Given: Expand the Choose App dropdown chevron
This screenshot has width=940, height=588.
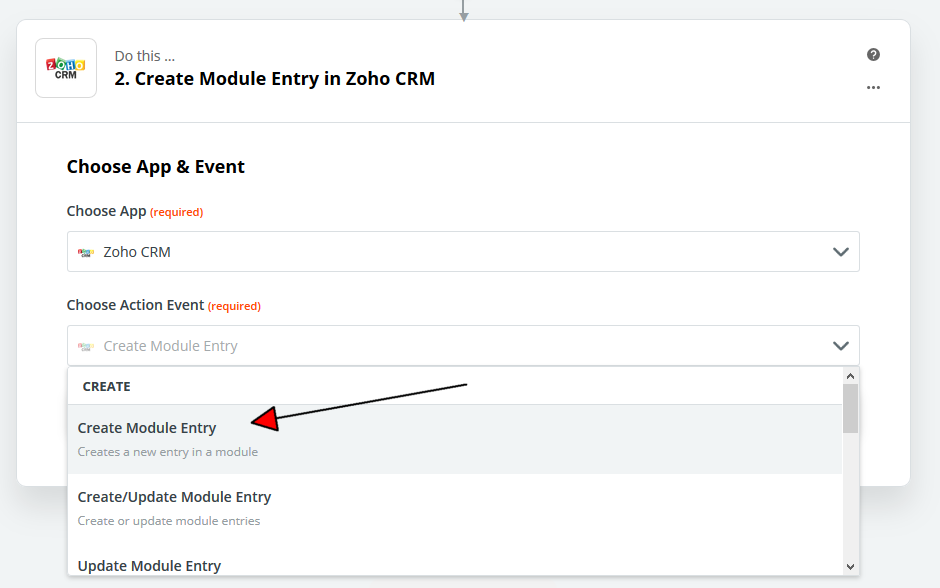Looking at the screenshot, I should [840, 252].
